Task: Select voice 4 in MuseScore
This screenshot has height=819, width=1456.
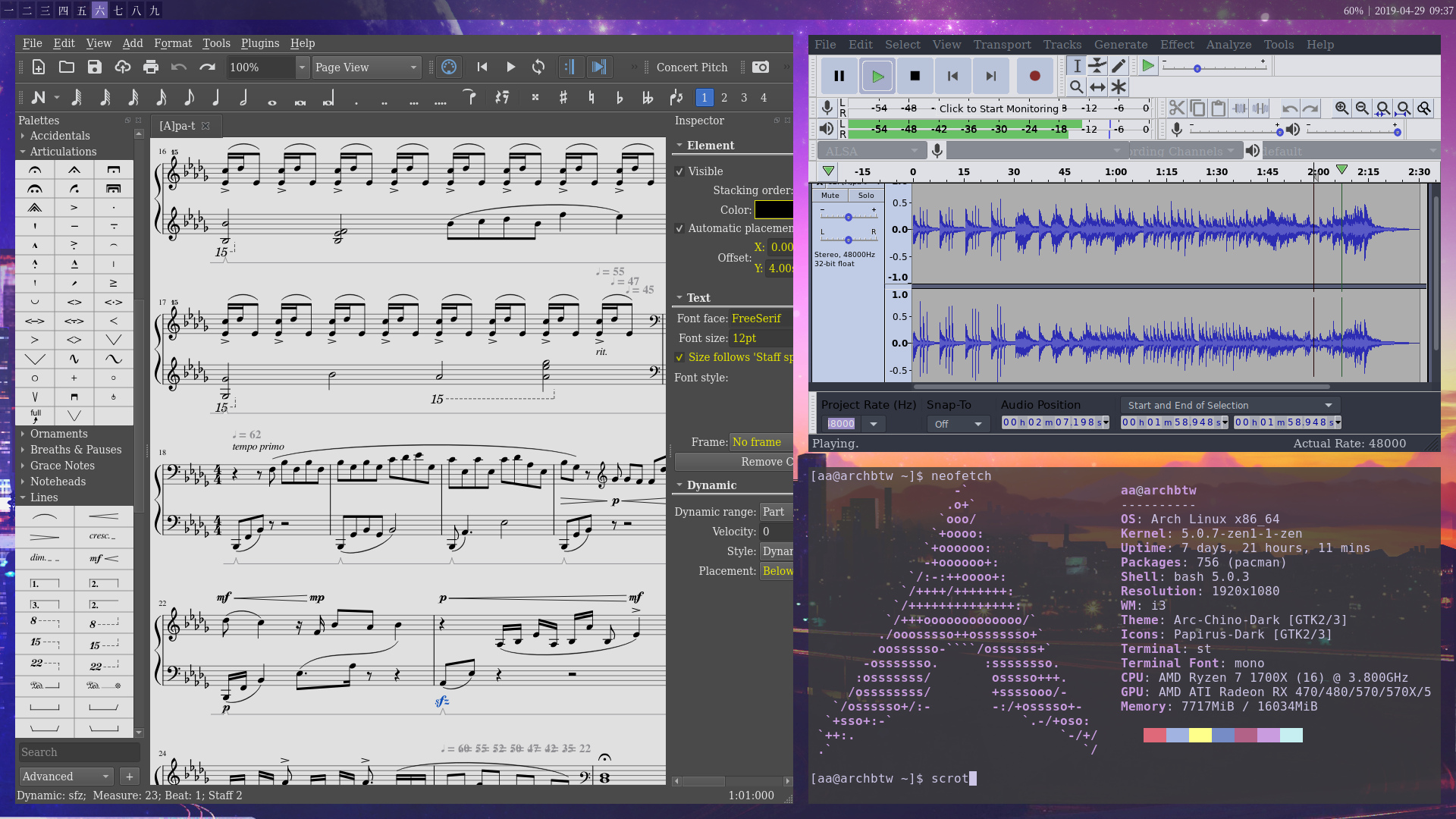Action: pos(764,98)
